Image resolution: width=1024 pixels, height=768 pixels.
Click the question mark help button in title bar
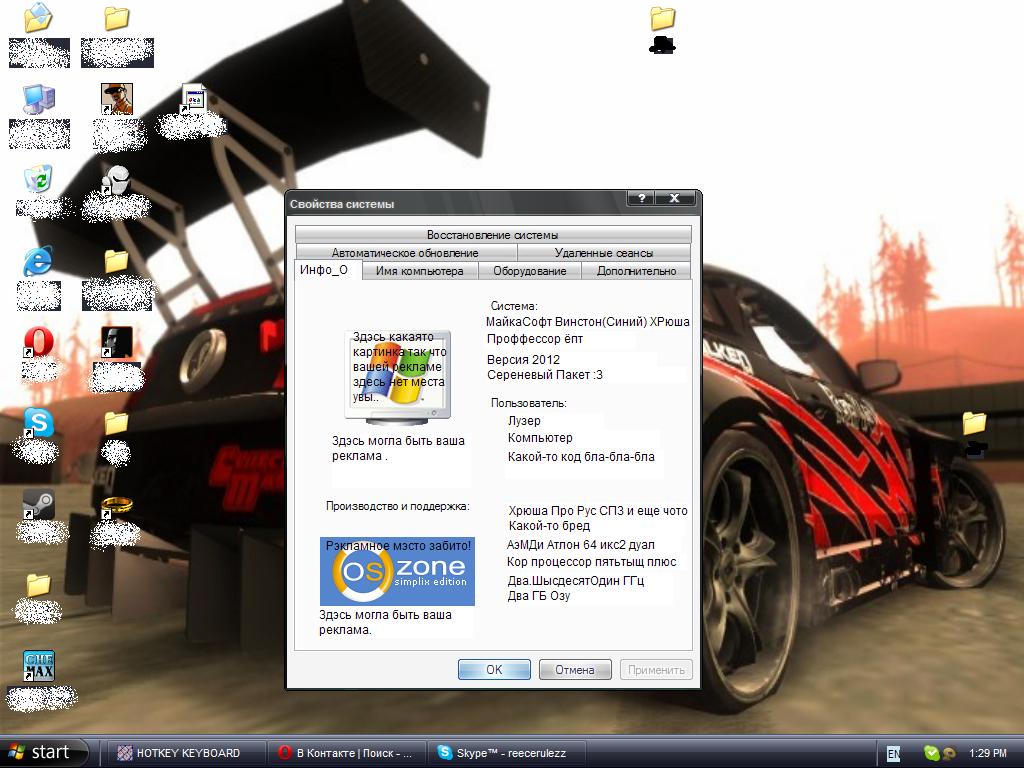pos(641,199)
